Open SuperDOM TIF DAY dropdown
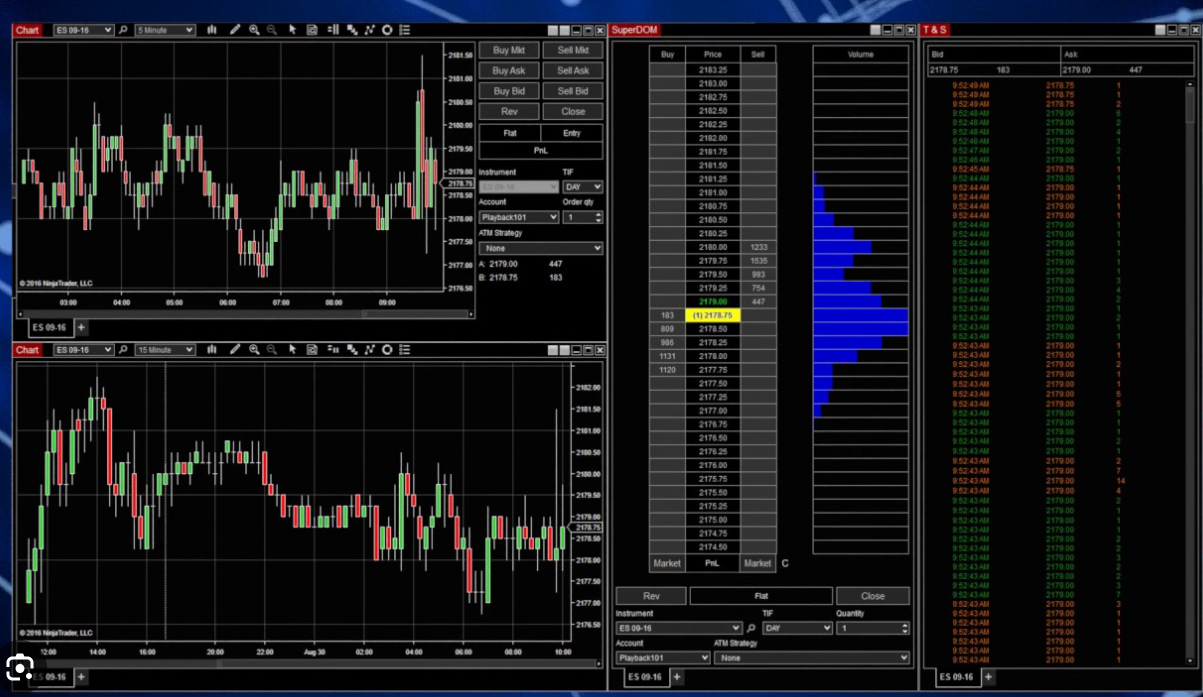 pyautogui.click(x=797, y=628)
